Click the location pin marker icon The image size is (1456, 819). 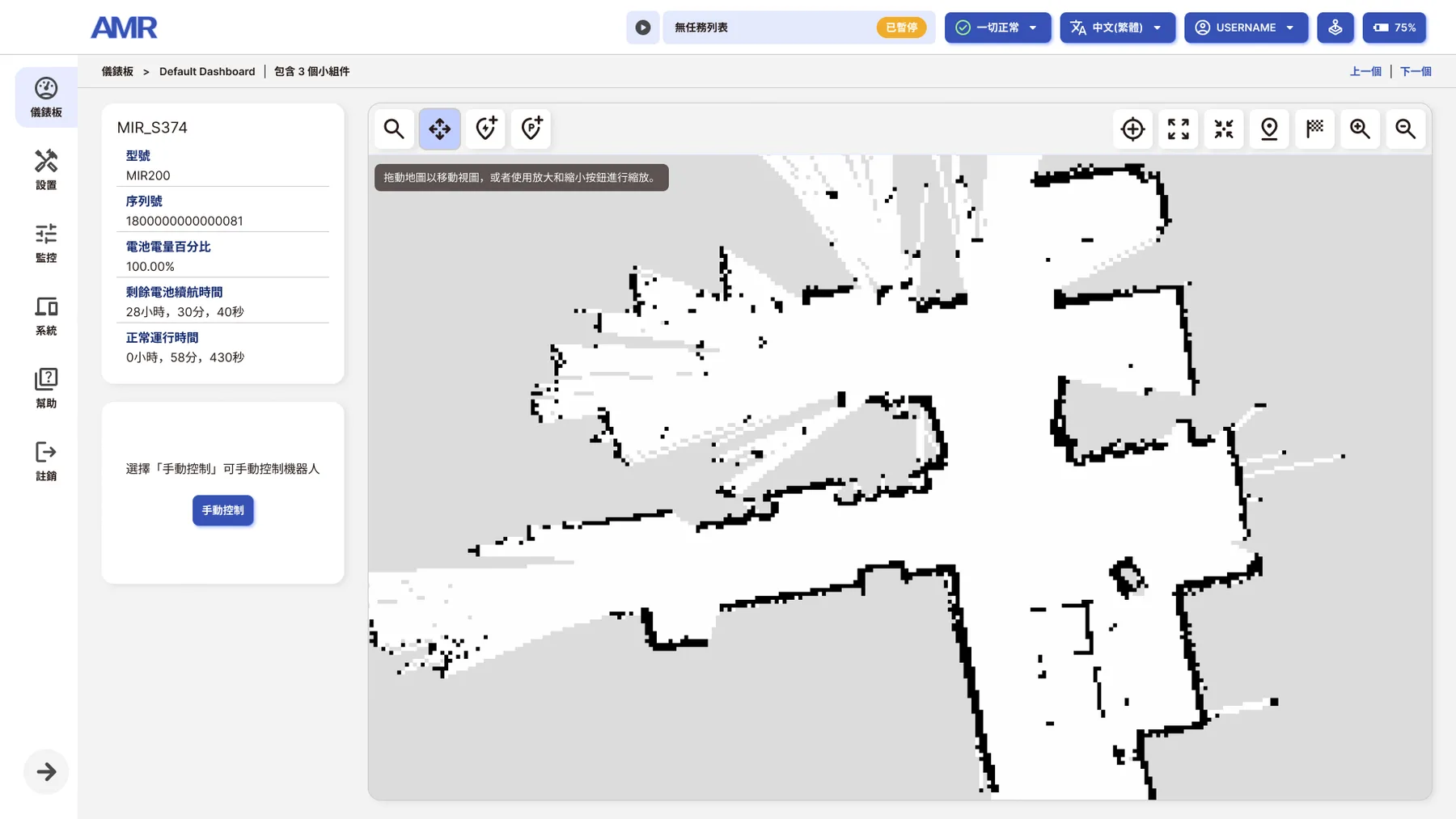(1269, 129)
